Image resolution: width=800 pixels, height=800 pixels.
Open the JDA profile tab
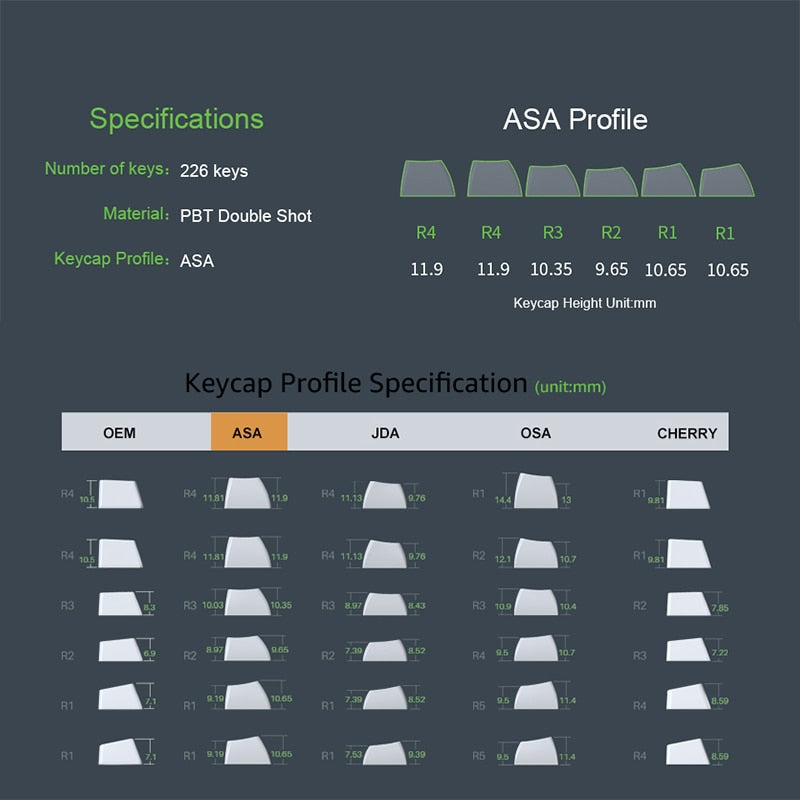[385, 433]
